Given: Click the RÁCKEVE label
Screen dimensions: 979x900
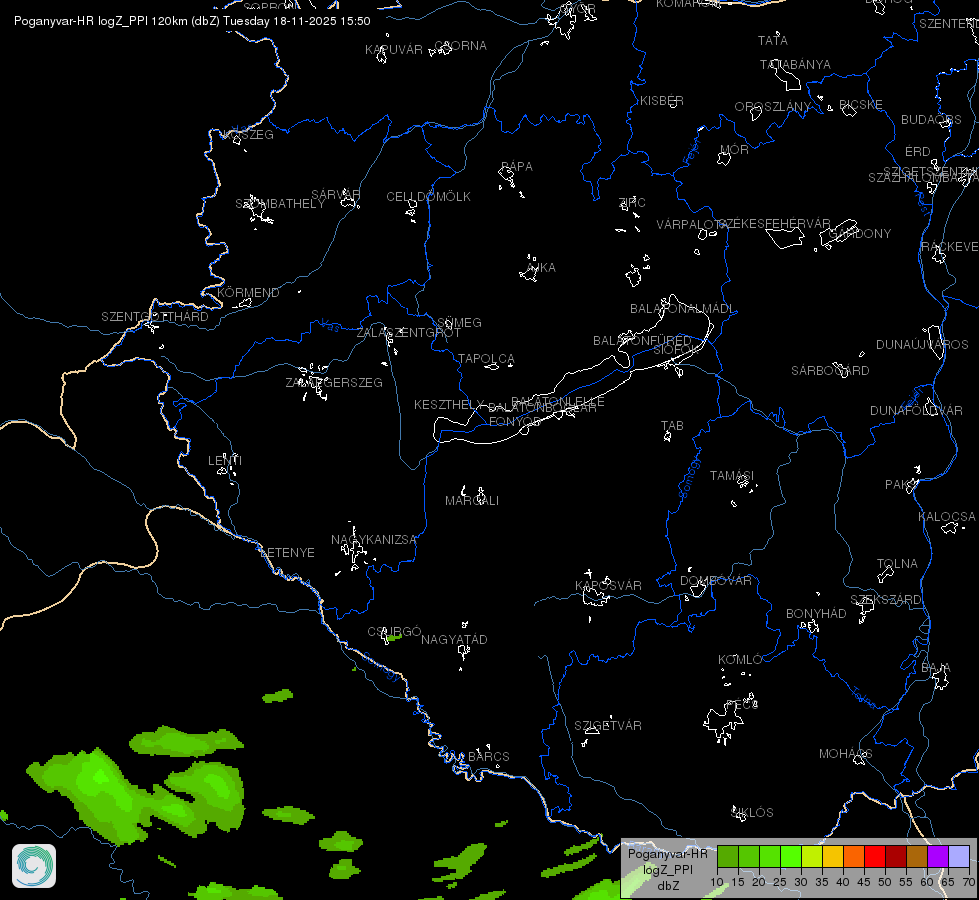Looking at the screenshot, I should [x=950, y=247].
